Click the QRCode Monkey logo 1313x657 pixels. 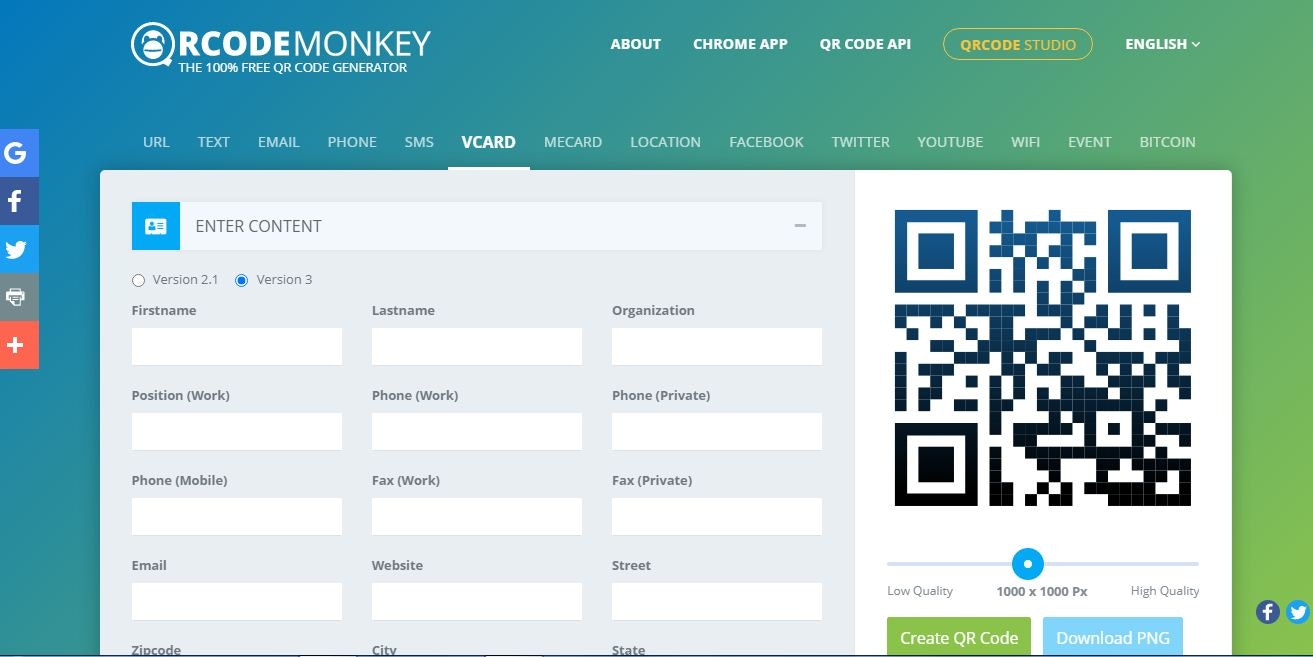pyautogui.click(x=281, y=48)
